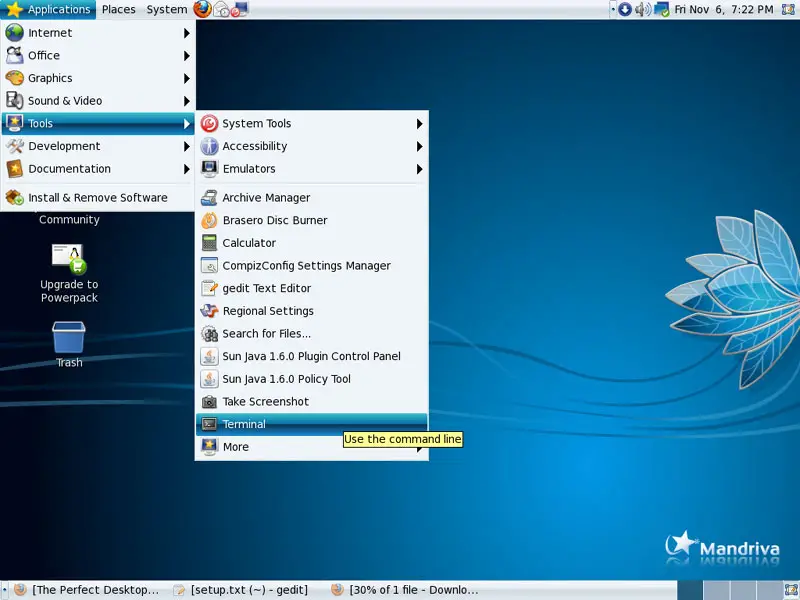Click the gedit Text Editor icon
Image resolution: width=800 pixels, height=600 pixels.
[x=209, y=288]
